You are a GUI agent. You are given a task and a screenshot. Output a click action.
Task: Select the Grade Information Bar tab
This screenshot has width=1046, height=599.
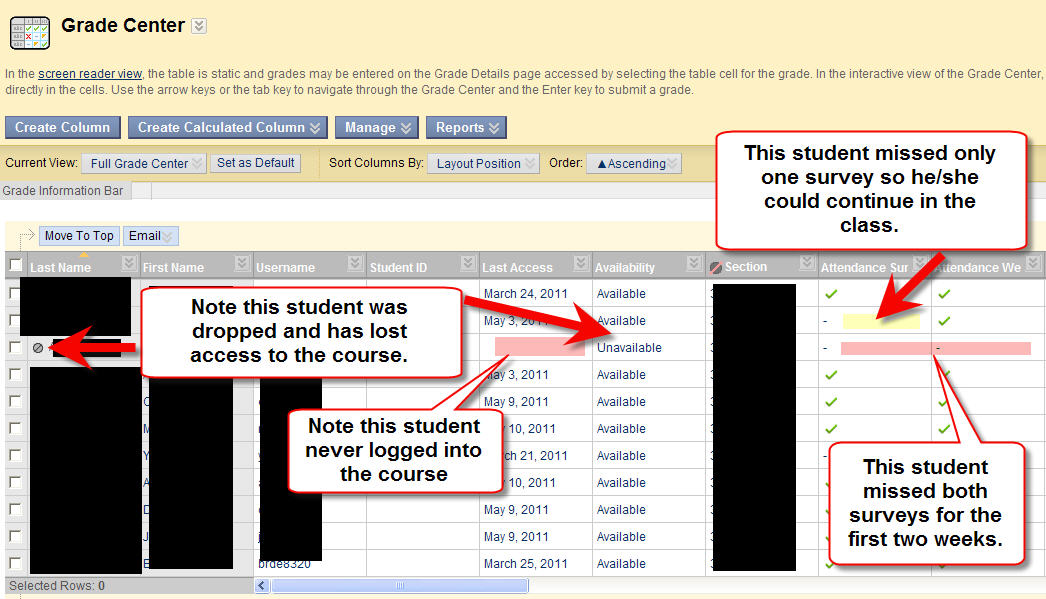65,191
